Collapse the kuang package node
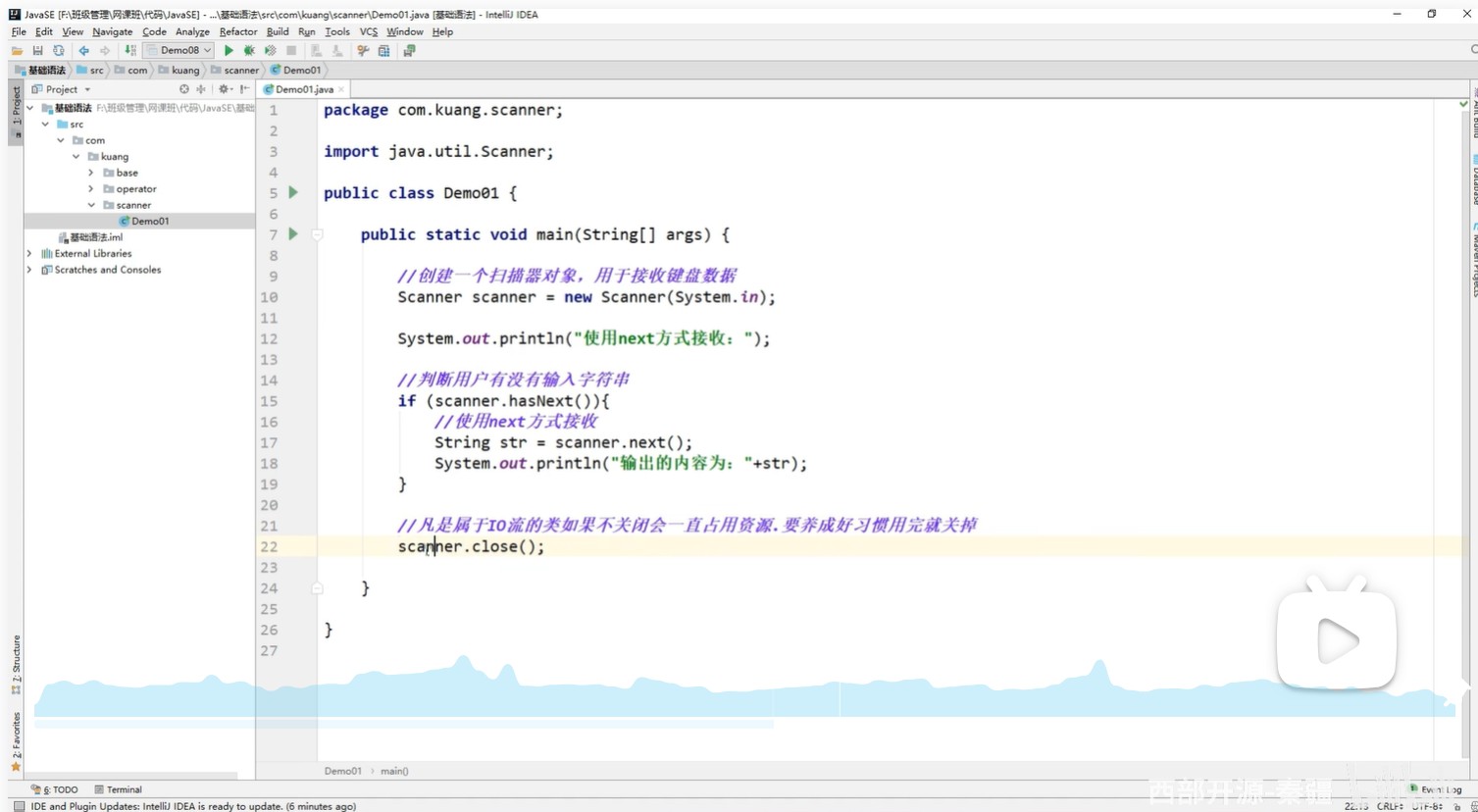Image resolution: width=1478 pixels, height=812 pixels. click(x=76, y=156)
